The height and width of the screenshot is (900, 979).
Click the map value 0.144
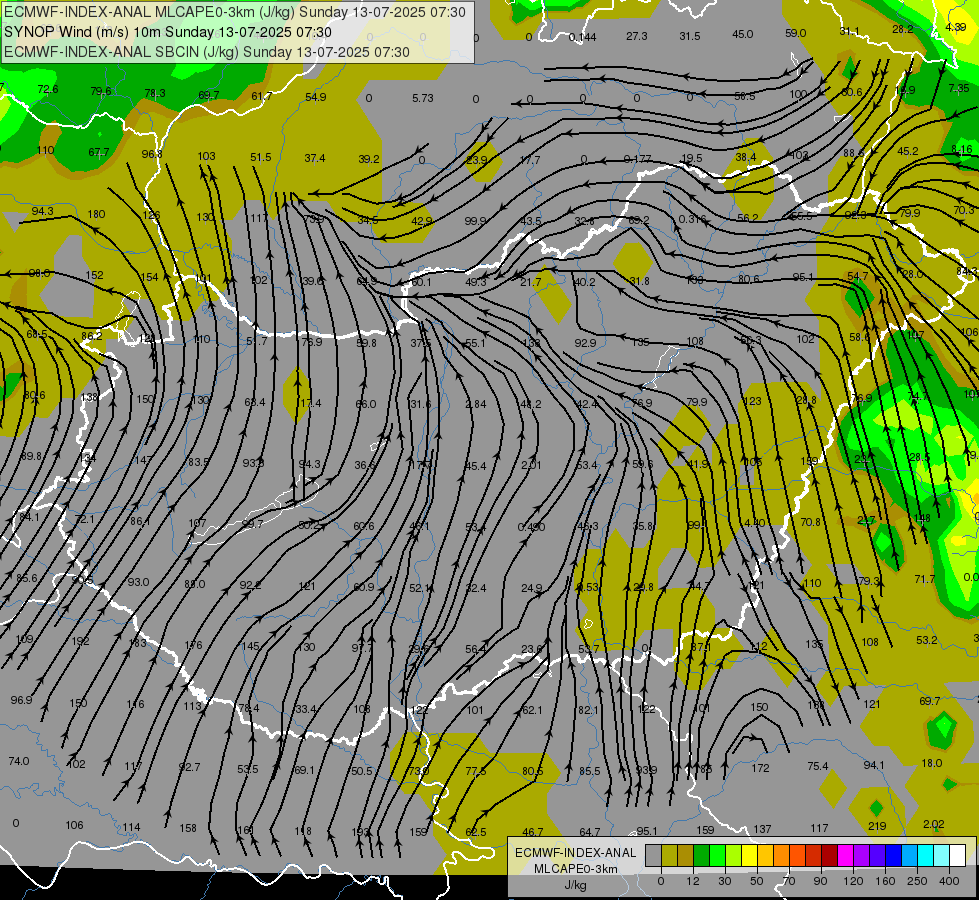pyautogui.click(x=583, y=37)
